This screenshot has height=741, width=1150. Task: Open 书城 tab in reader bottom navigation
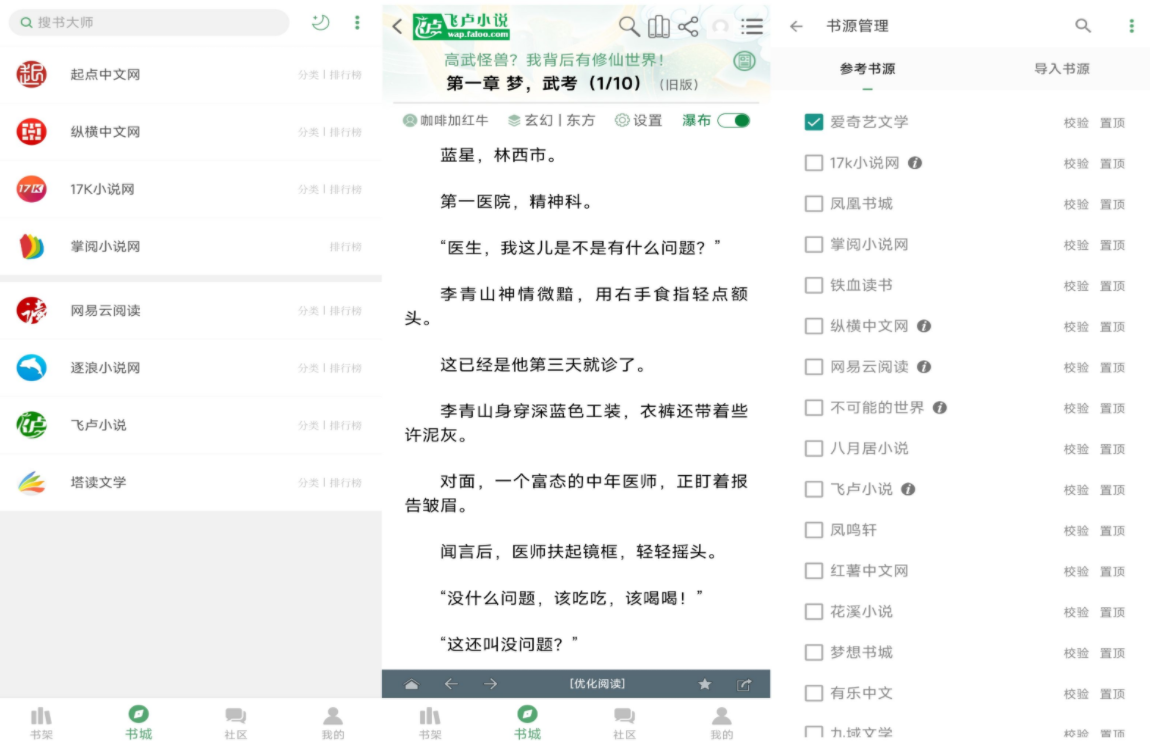pyautogui.click(x=527, y=722)
